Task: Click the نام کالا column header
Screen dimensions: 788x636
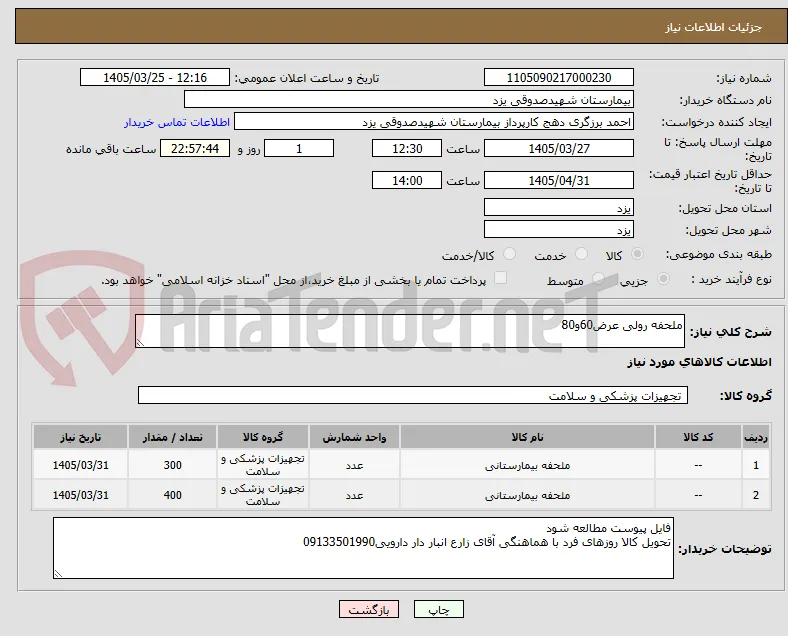Action: click(527, 437)
